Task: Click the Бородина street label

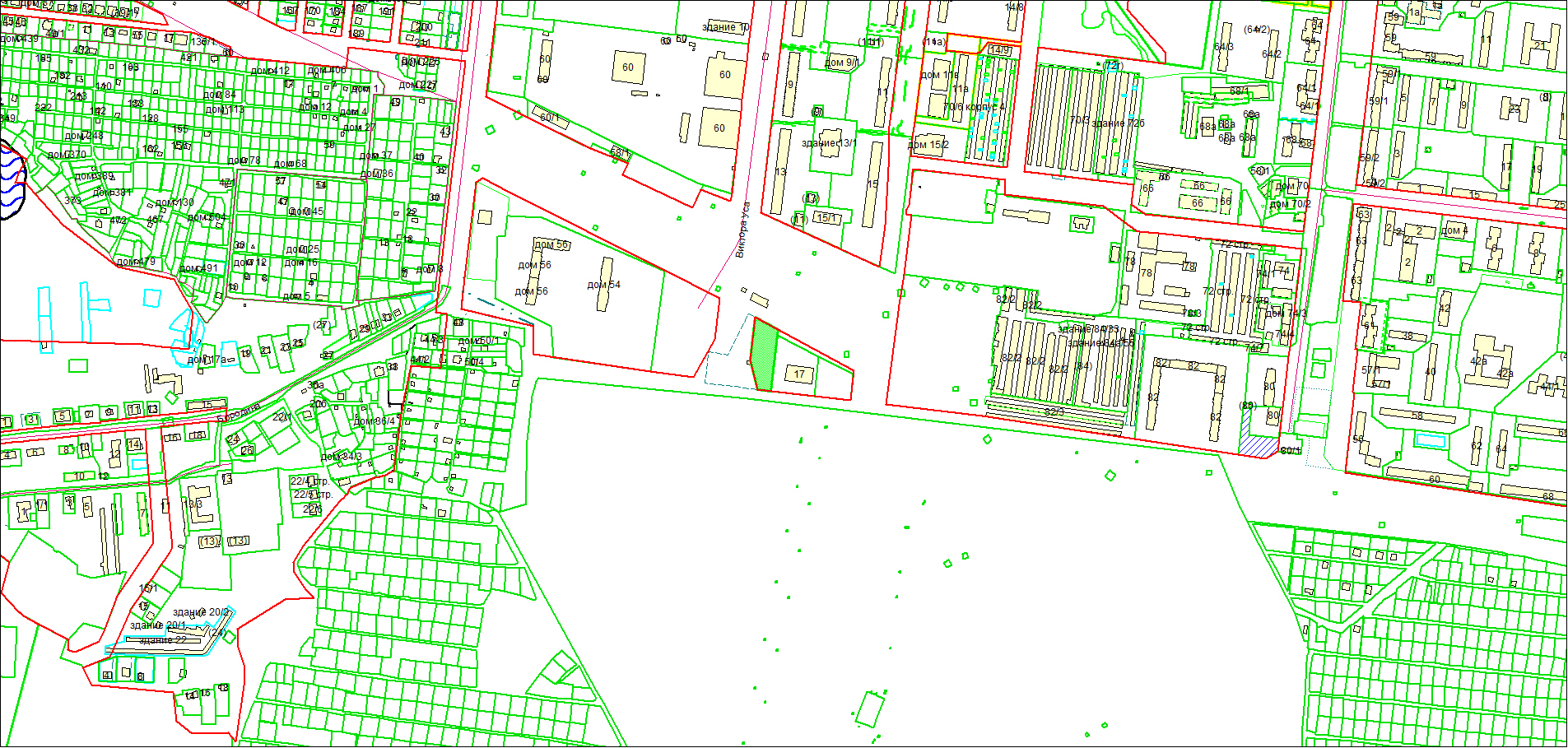Action: point(239,412)
